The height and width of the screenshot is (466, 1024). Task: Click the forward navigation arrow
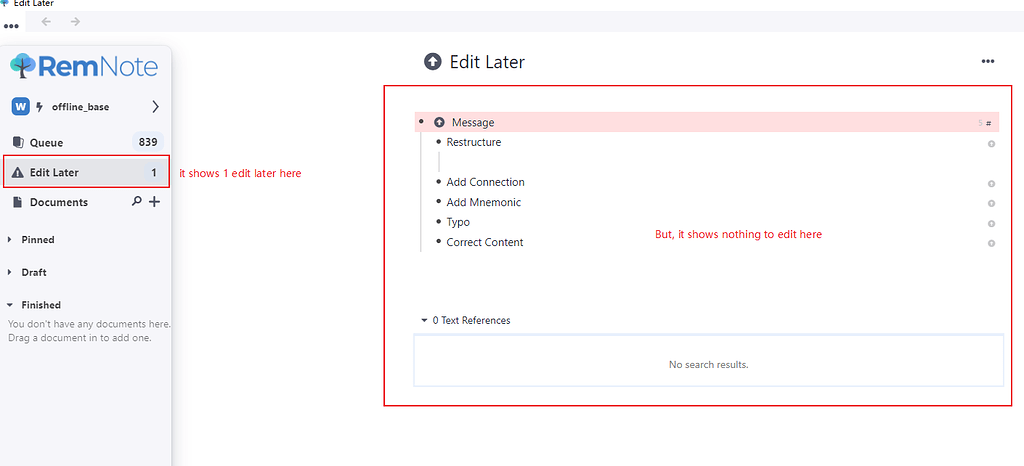tap(76, 22)
